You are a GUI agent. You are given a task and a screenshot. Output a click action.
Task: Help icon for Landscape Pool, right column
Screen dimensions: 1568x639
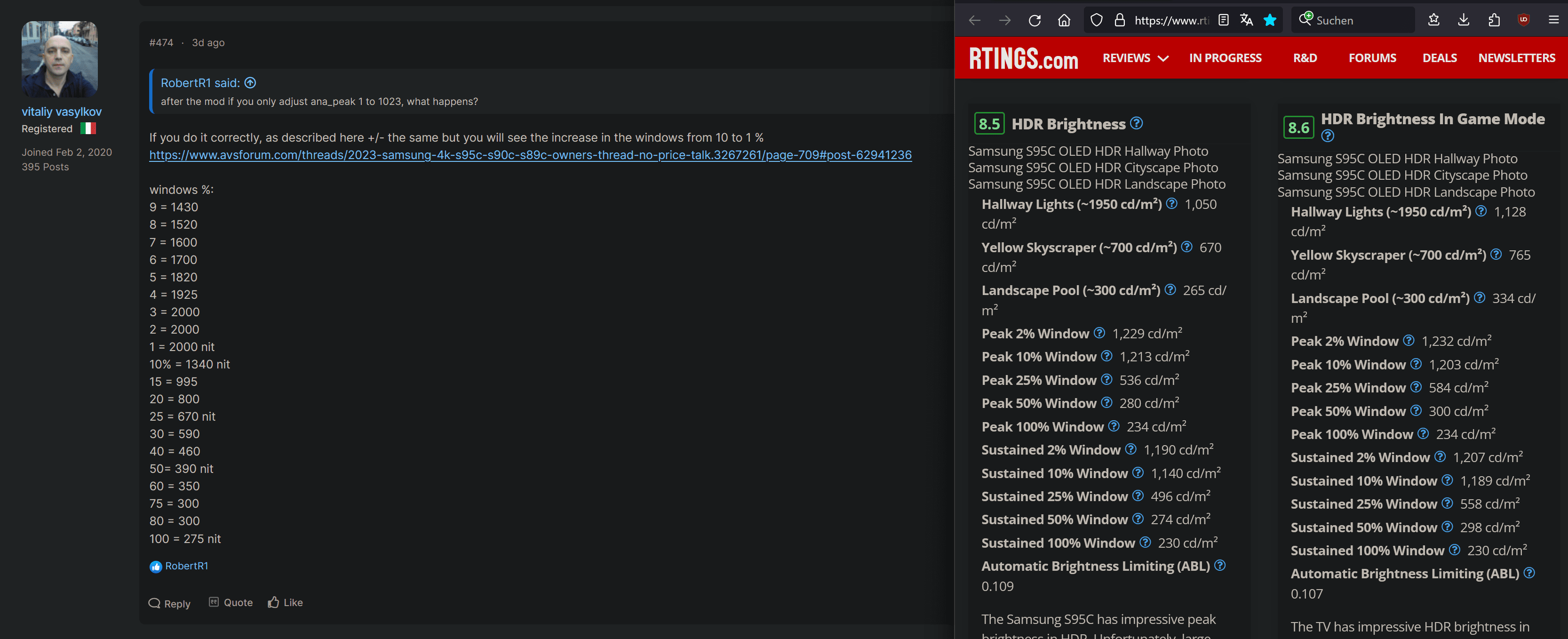1480,297
